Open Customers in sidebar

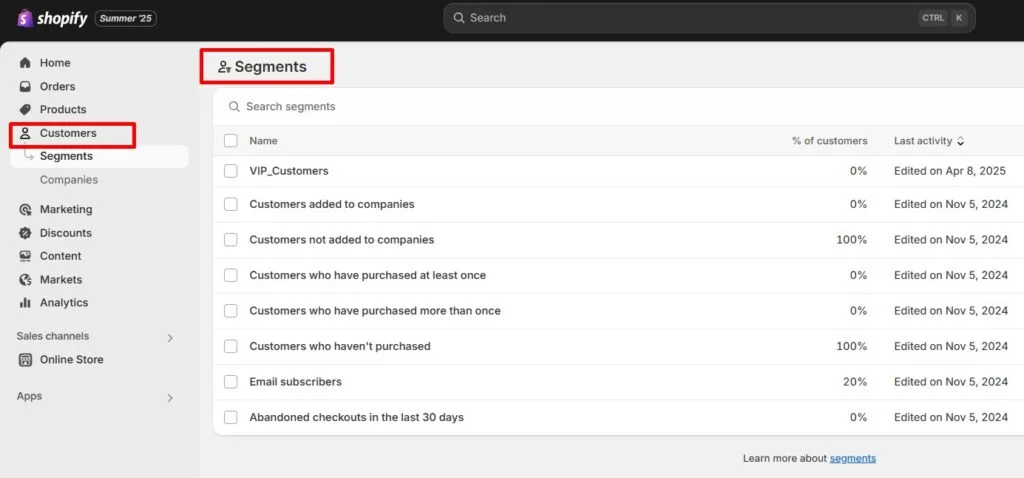(x=68, y=133)
